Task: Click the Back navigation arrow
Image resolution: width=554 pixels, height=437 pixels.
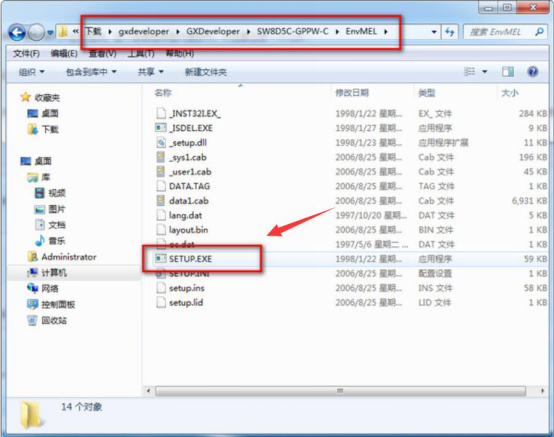Action: (x=17, y=33)
